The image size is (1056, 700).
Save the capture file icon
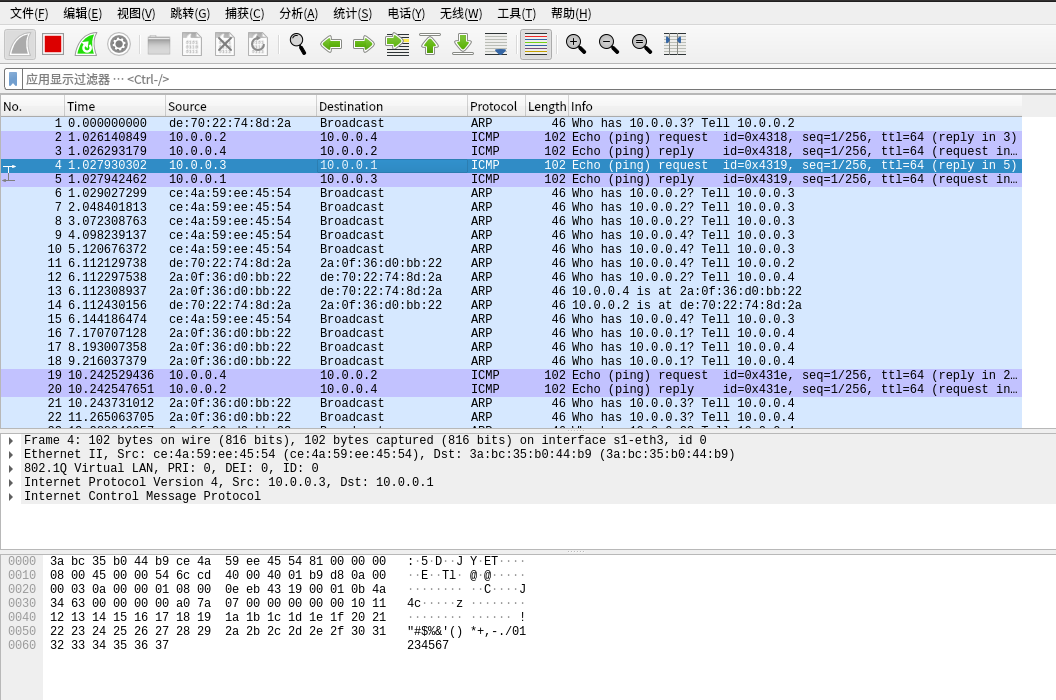pyautogui.click(x=192, y=44)
